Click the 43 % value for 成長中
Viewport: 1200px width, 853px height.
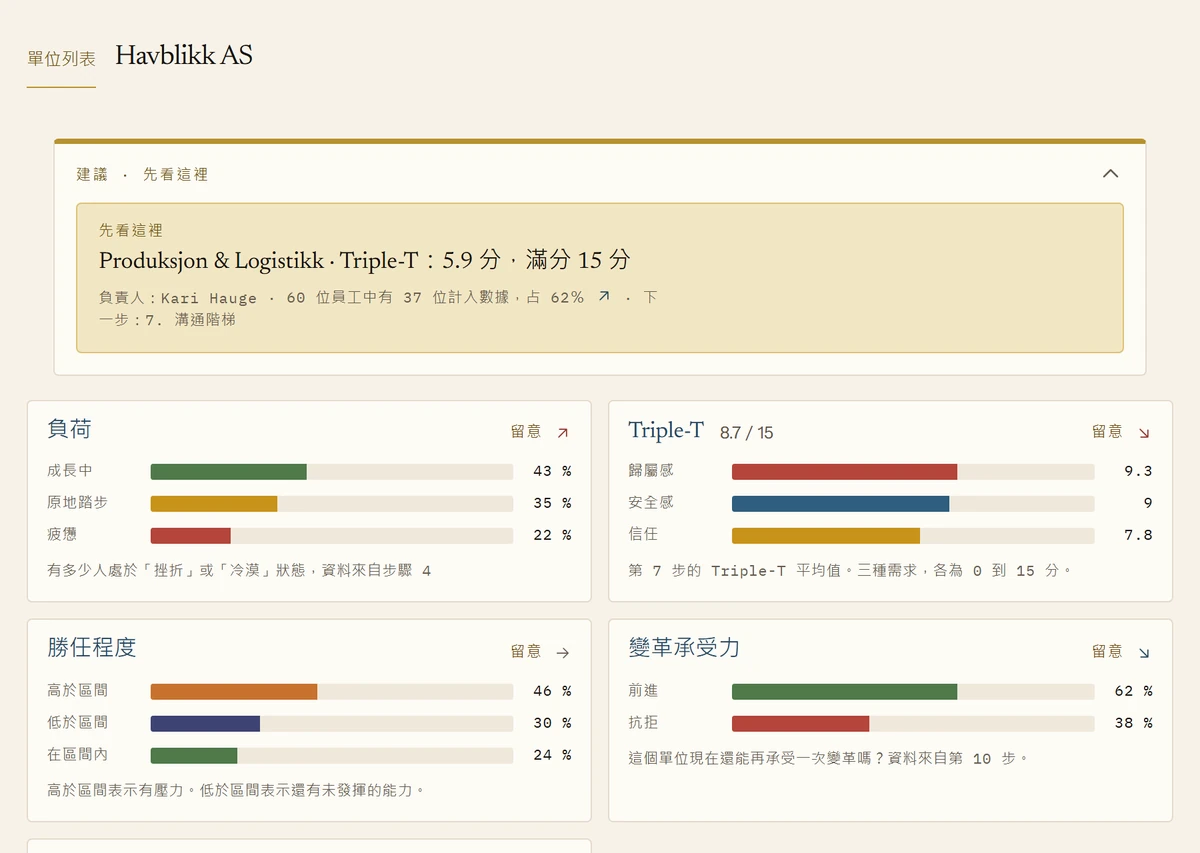click(x=552, y=471)
